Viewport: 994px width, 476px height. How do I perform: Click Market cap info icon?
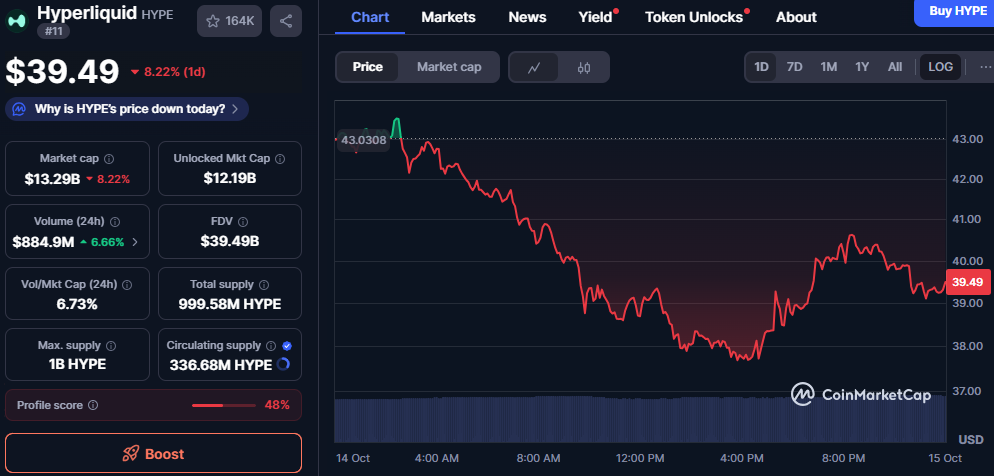tap(109, 159)
